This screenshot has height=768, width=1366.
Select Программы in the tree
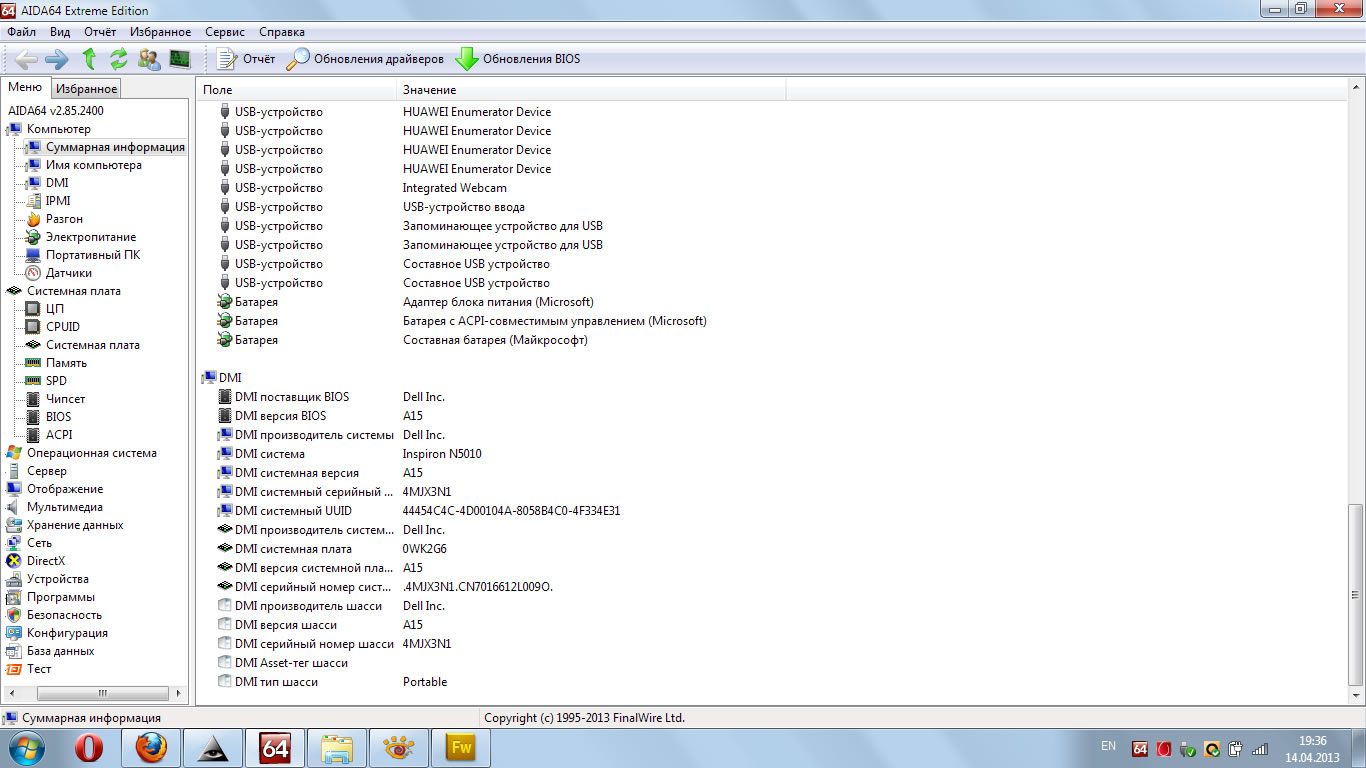61,597
